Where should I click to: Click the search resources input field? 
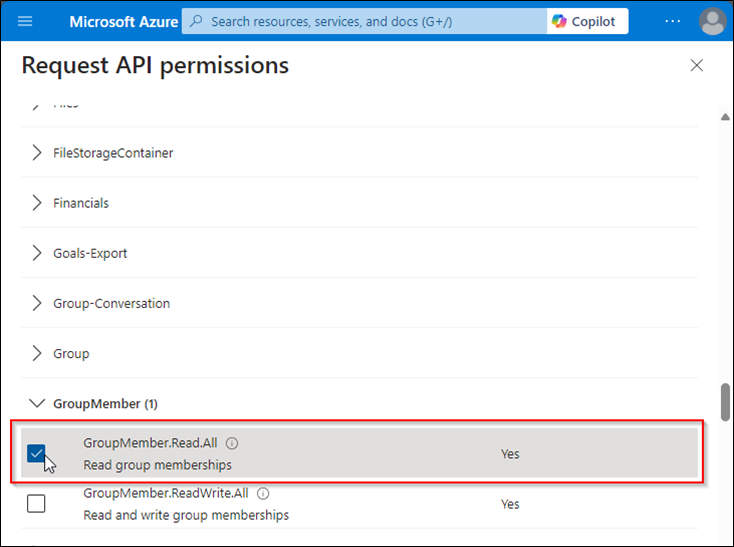364,22
